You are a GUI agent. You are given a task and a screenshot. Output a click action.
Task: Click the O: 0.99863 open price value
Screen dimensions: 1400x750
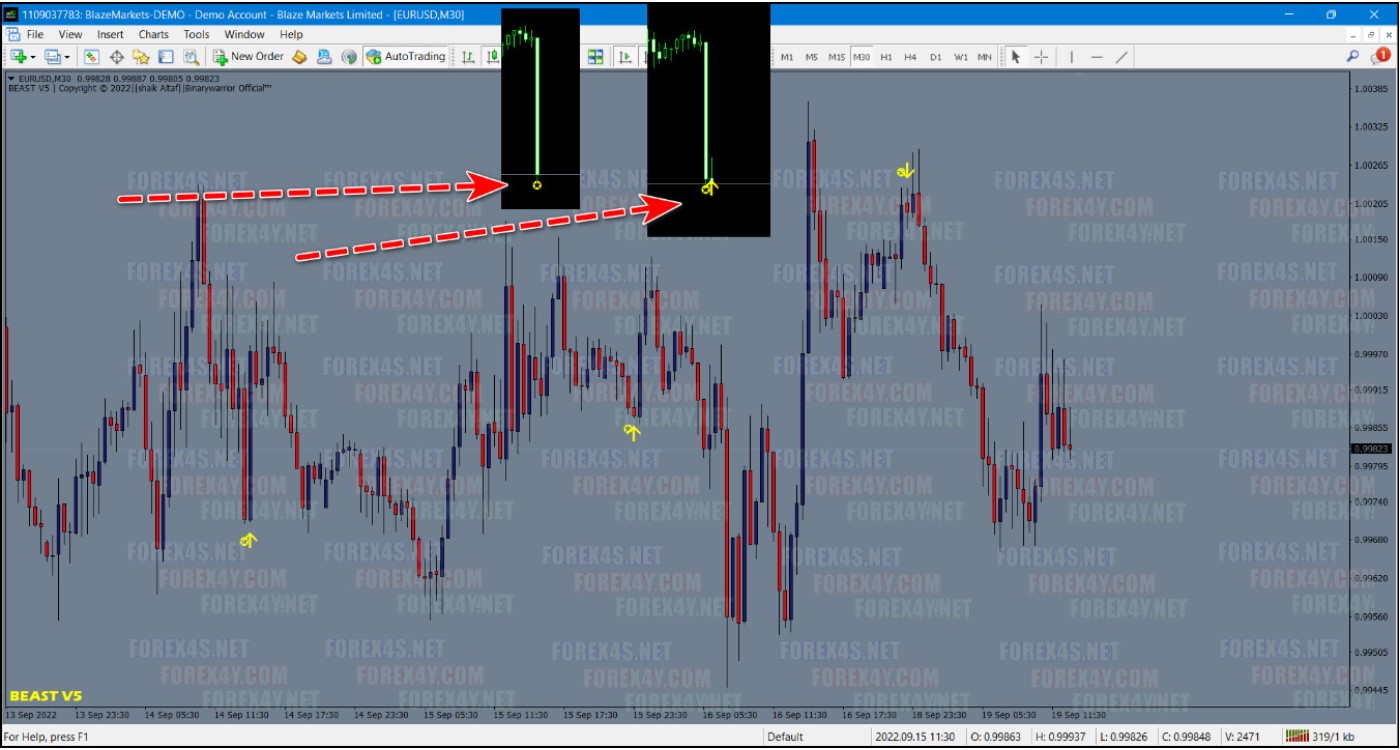click(995, 737)
